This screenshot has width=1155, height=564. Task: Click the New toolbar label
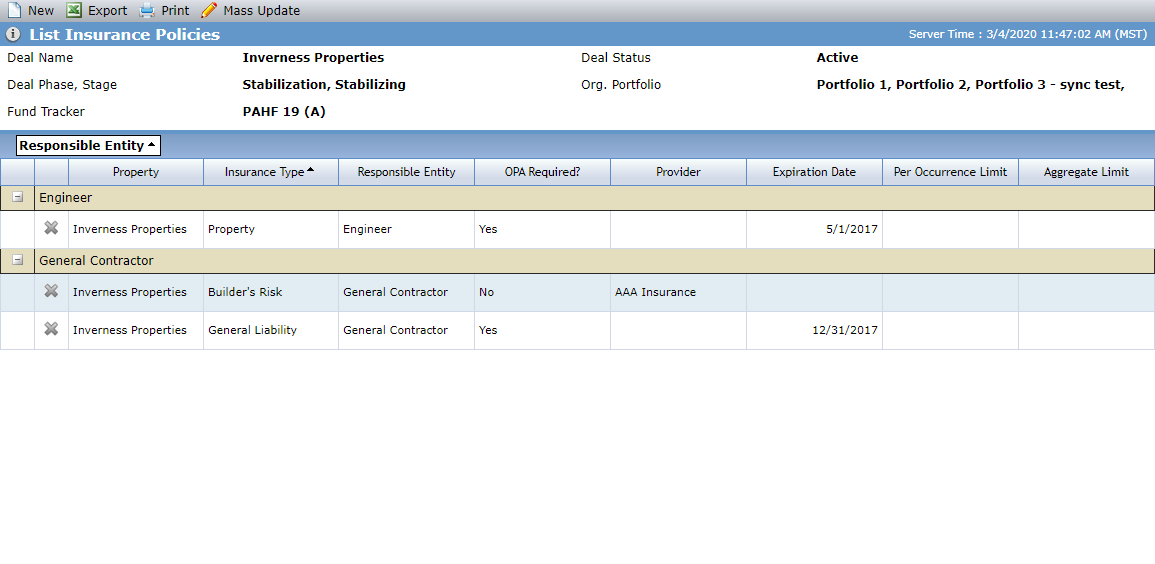point(41,11)
